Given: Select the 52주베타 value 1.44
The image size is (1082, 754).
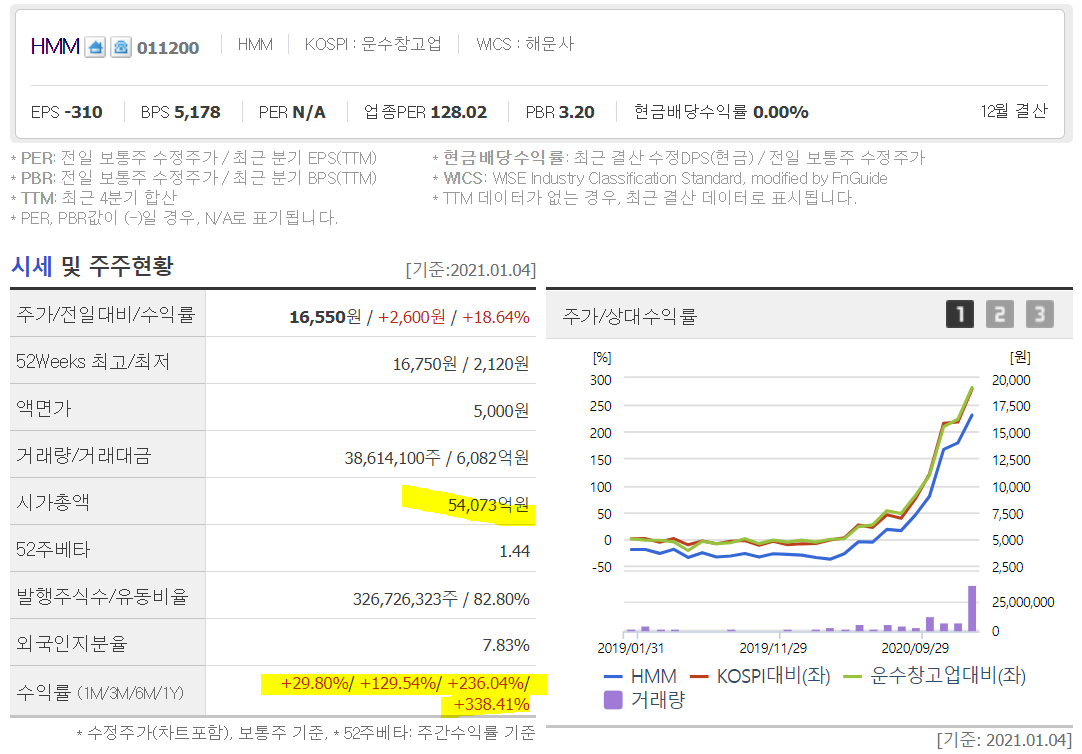Looking at the screenshot, I should point(514,551).
